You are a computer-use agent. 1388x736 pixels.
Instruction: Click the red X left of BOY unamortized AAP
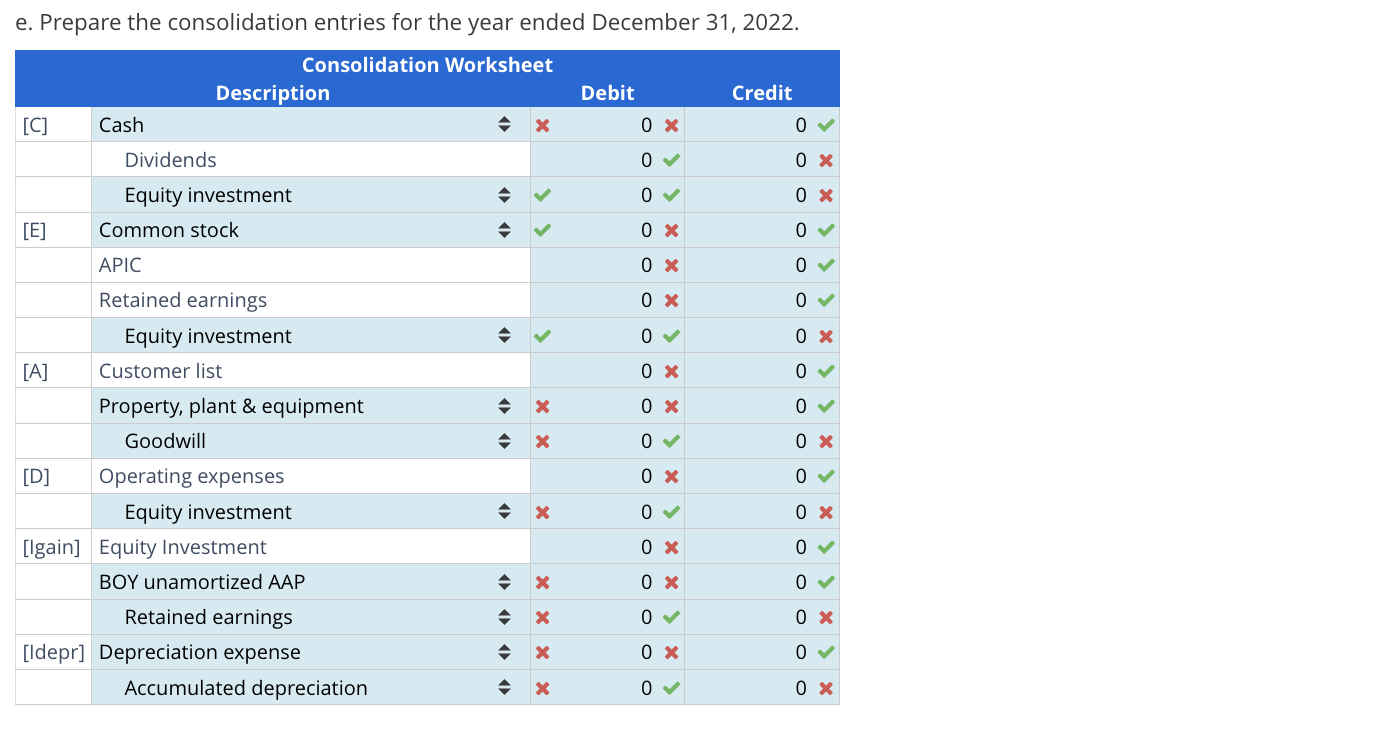click(543, 581)
